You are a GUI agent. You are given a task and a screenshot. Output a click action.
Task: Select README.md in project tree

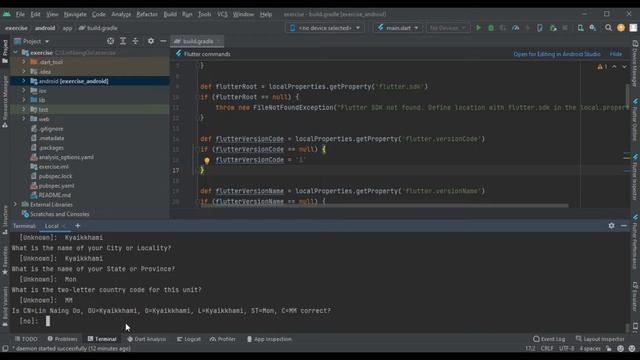point(55,195)
